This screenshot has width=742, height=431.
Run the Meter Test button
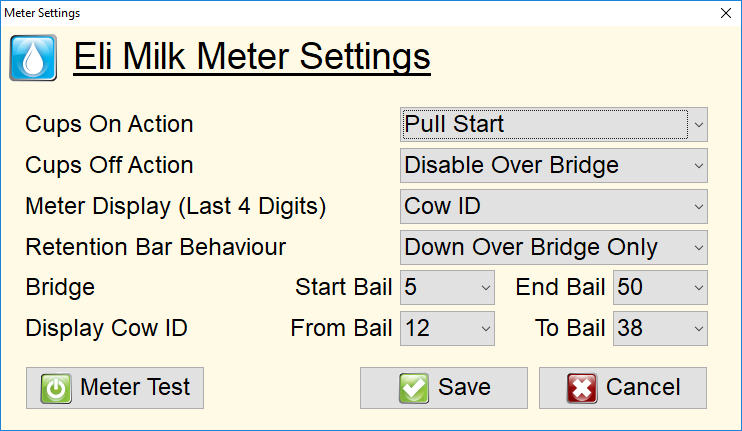click(x=115, y=388)
